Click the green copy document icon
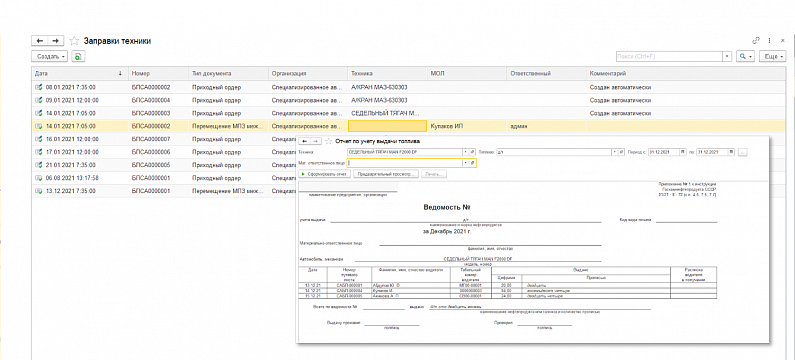795x360 pixels. 78,57
